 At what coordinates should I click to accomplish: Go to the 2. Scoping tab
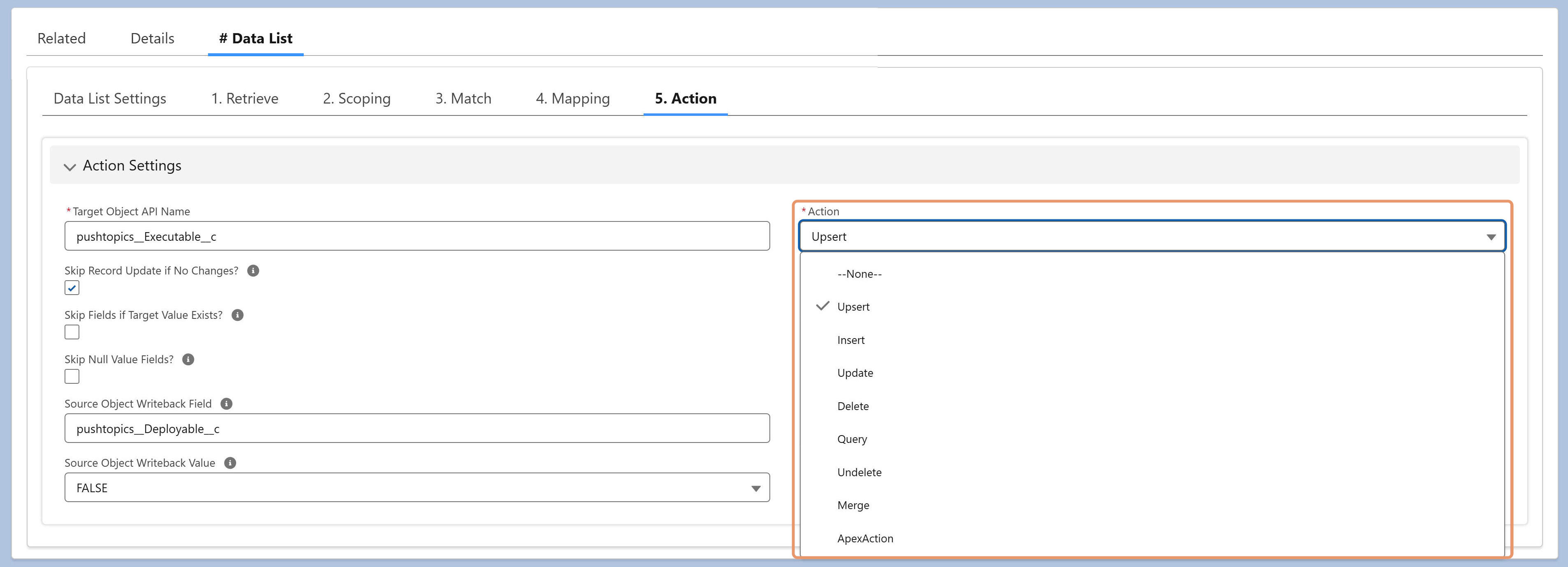click(357, 99)
